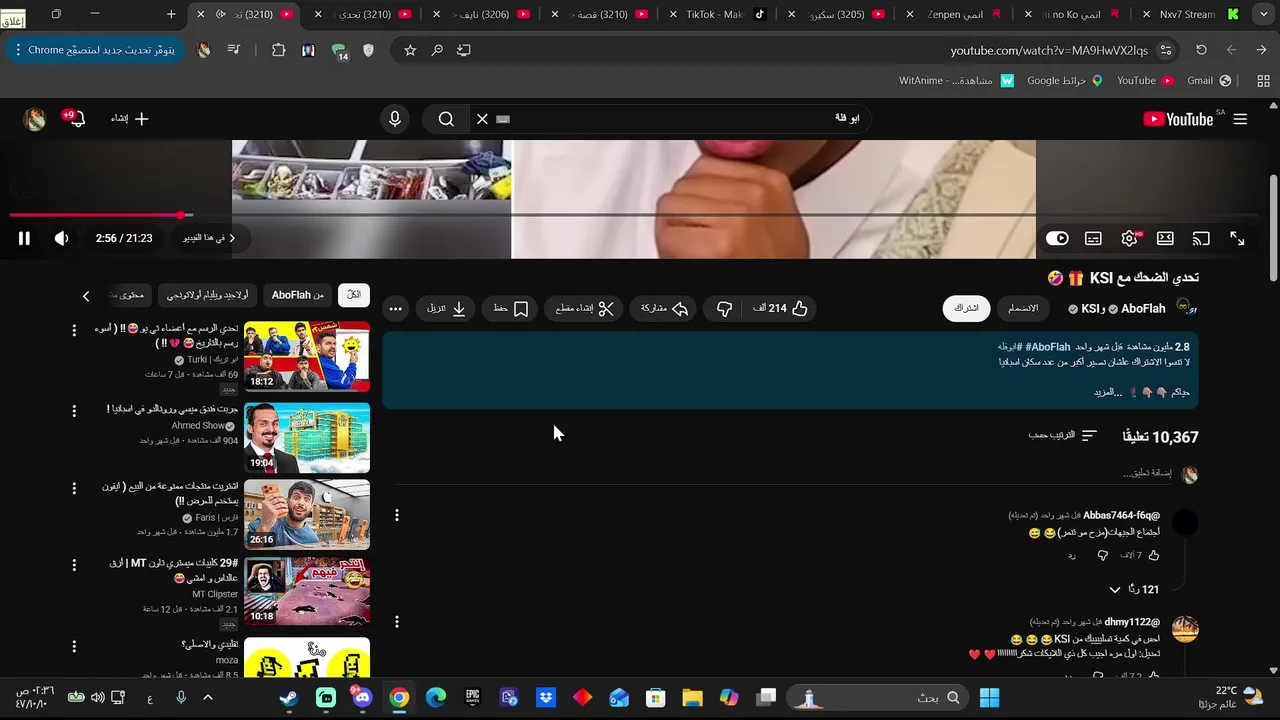
Task: Click the 'اشتراك' subscribe button
Action: 966,308
